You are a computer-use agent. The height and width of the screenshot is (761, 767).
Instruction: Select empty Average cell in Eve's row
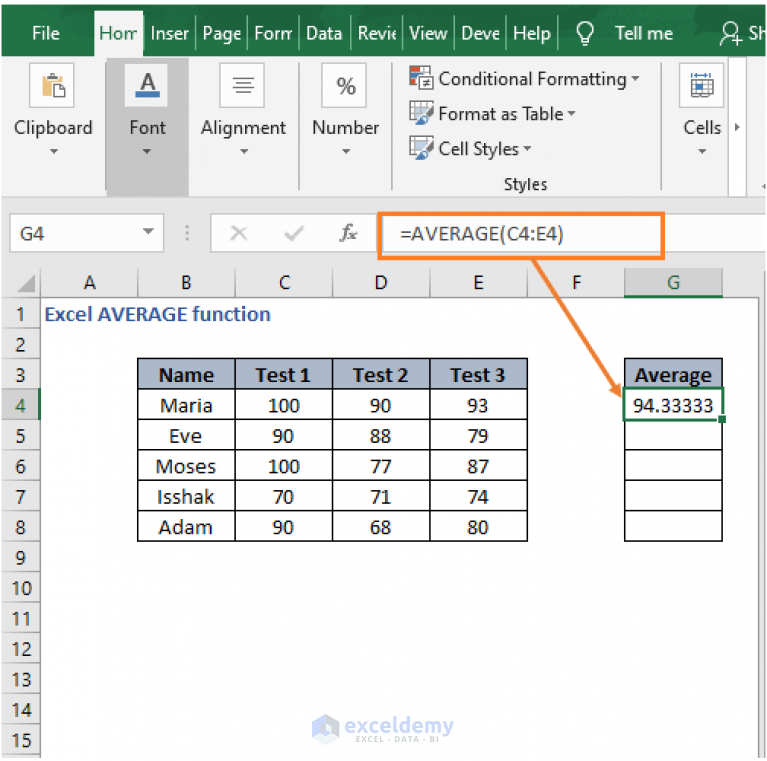673,435
